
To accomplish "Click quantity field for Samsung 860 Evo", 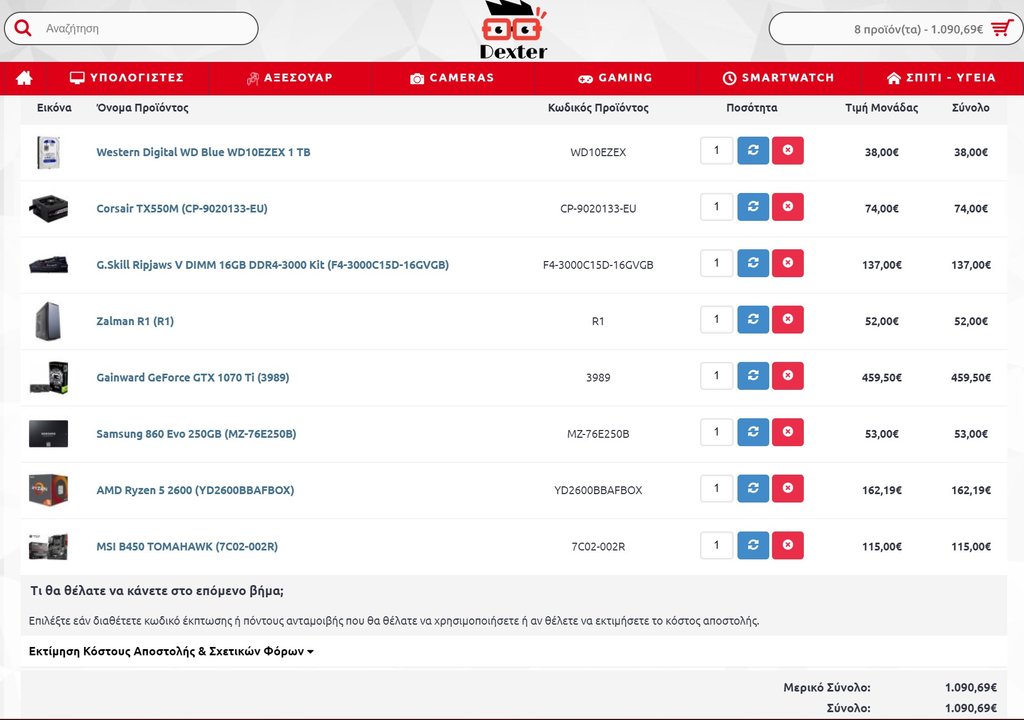I will point(716,432).
